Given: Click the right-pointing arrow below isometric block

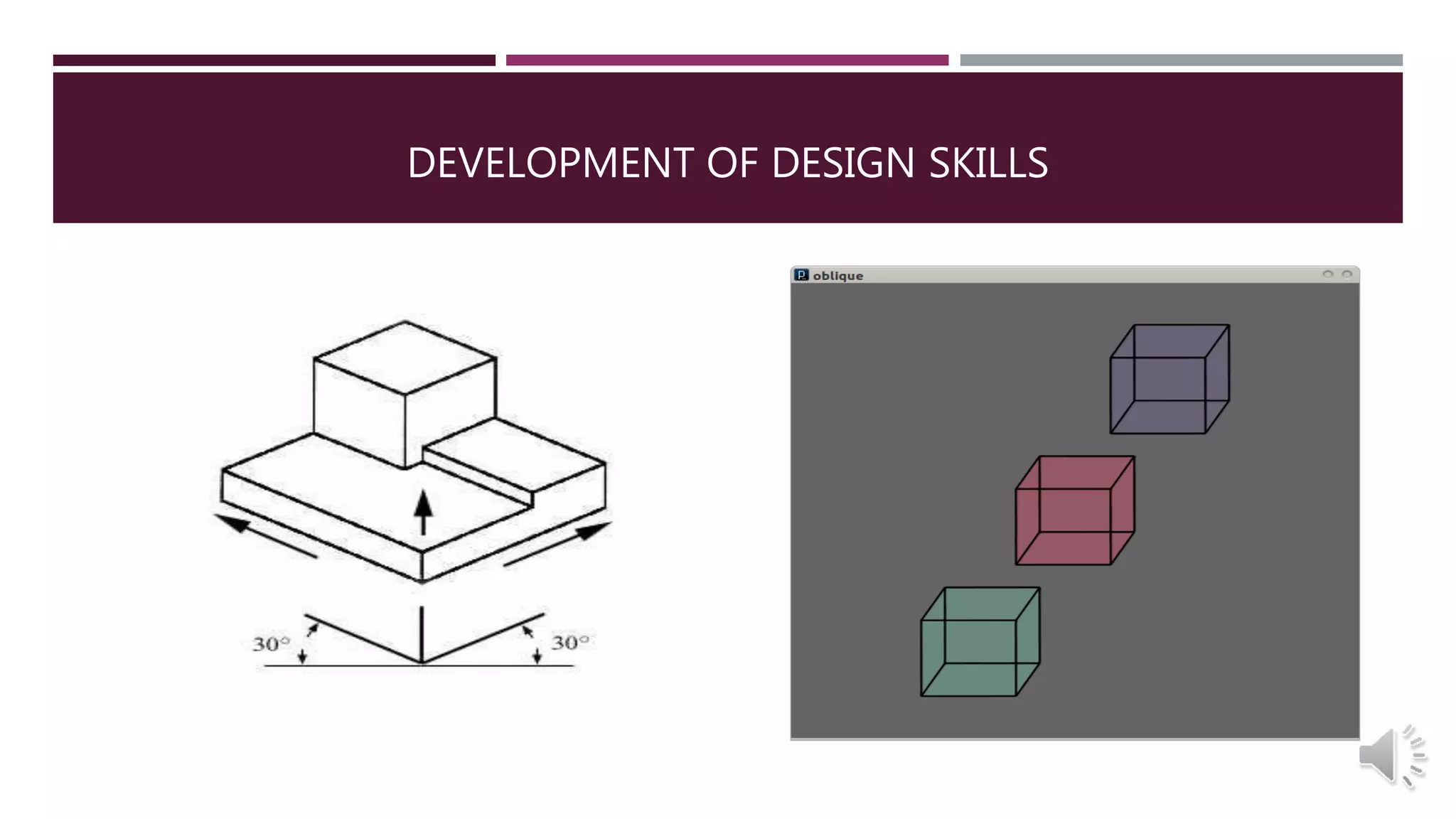Looking at the screenshot, I should [557, 545].
